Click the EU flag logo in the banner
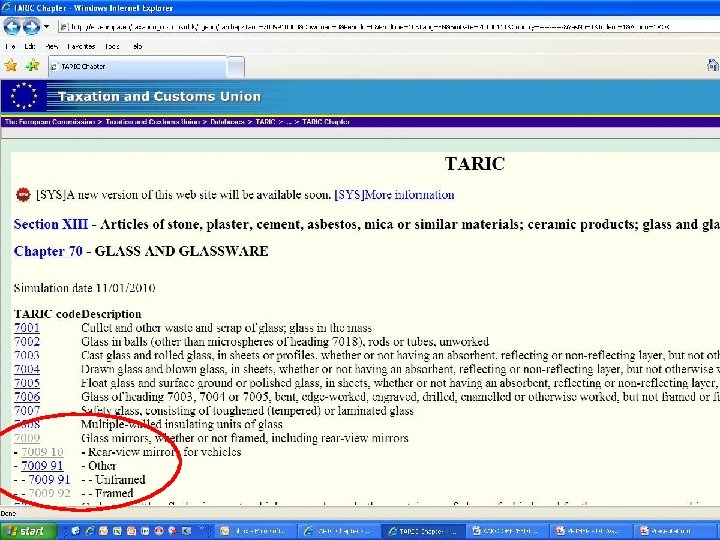This screenshot has height=540, width=720. tap(24, 96)
